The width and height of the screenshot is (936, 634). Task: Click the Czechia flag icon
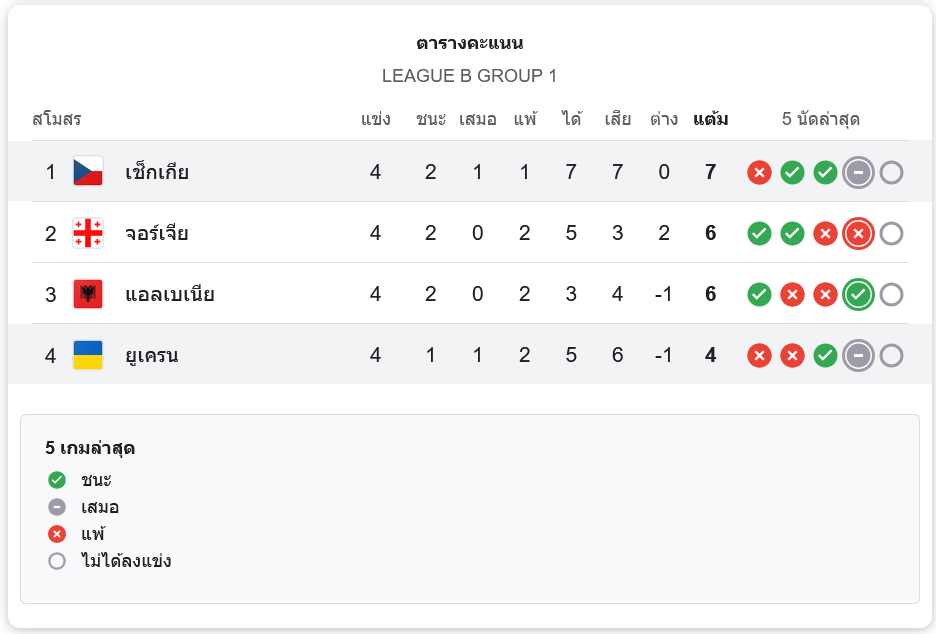tap(88, 172)
